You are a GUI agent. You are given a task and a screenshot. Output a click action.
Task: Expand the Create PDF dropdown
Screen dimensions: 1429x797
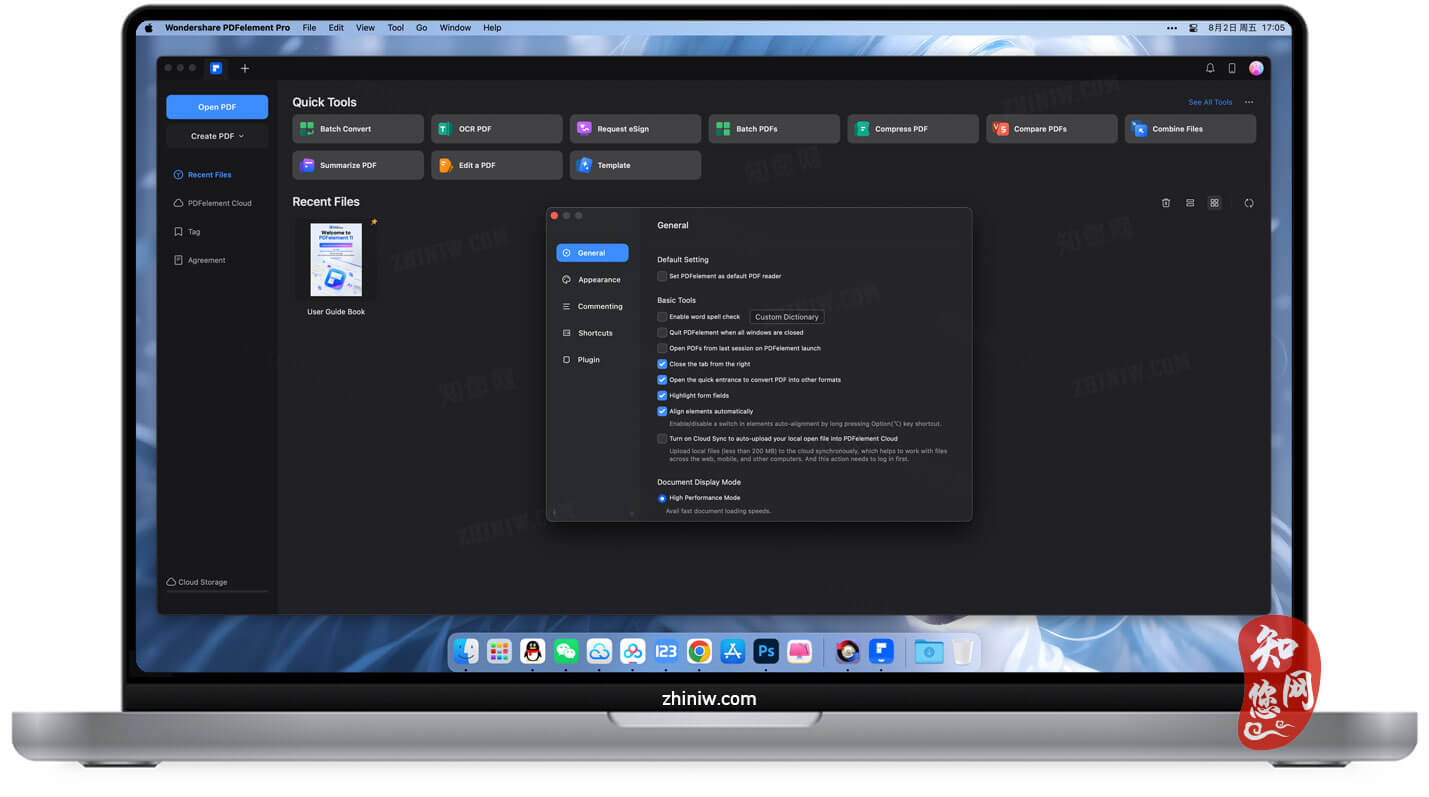click(x=217, y=136)
